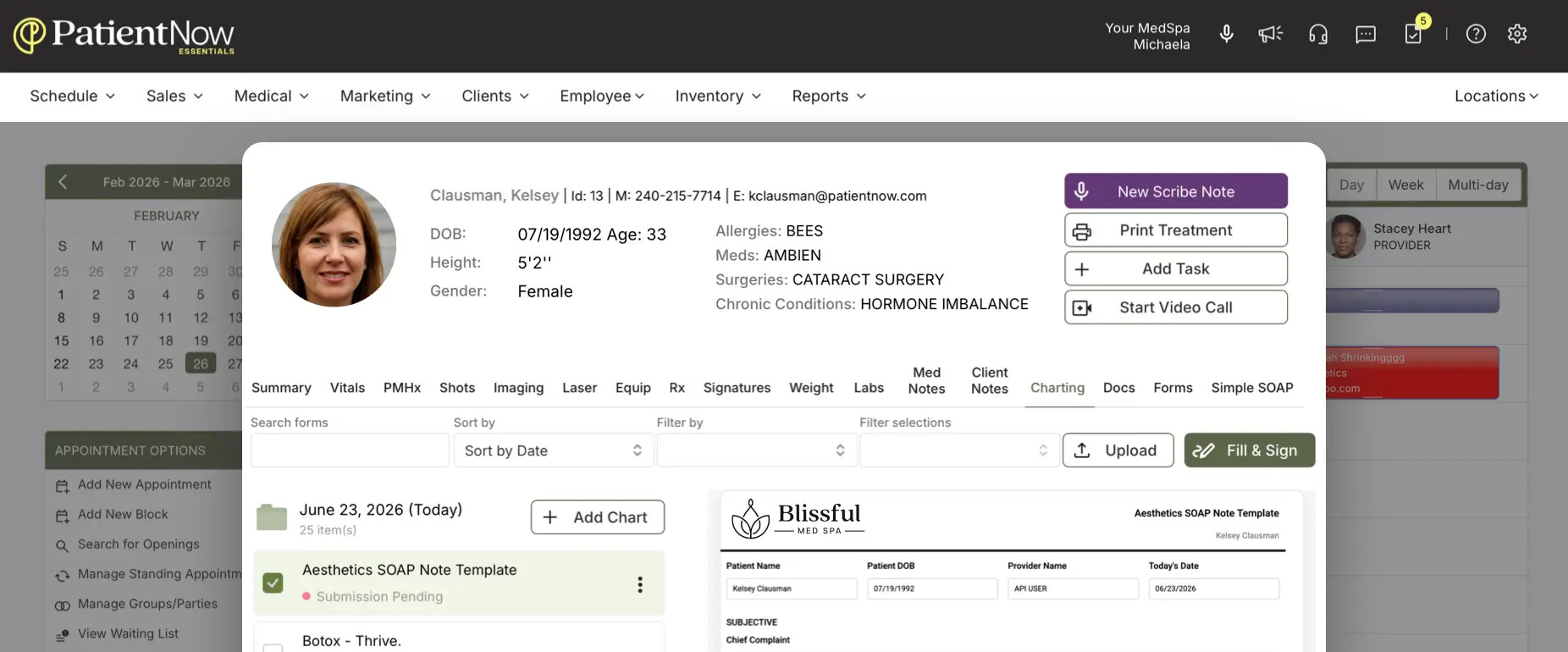Open the Filter selections dropdown

click(x=959, y=450)
